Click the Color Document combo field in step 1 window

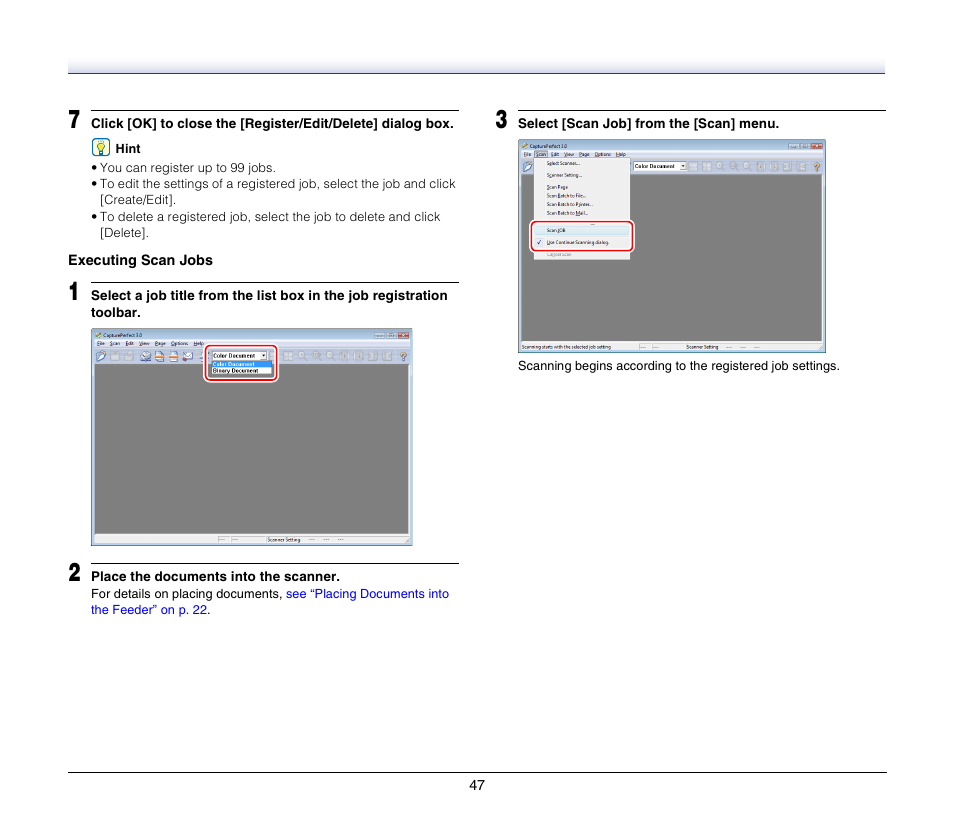pos(239,355)
